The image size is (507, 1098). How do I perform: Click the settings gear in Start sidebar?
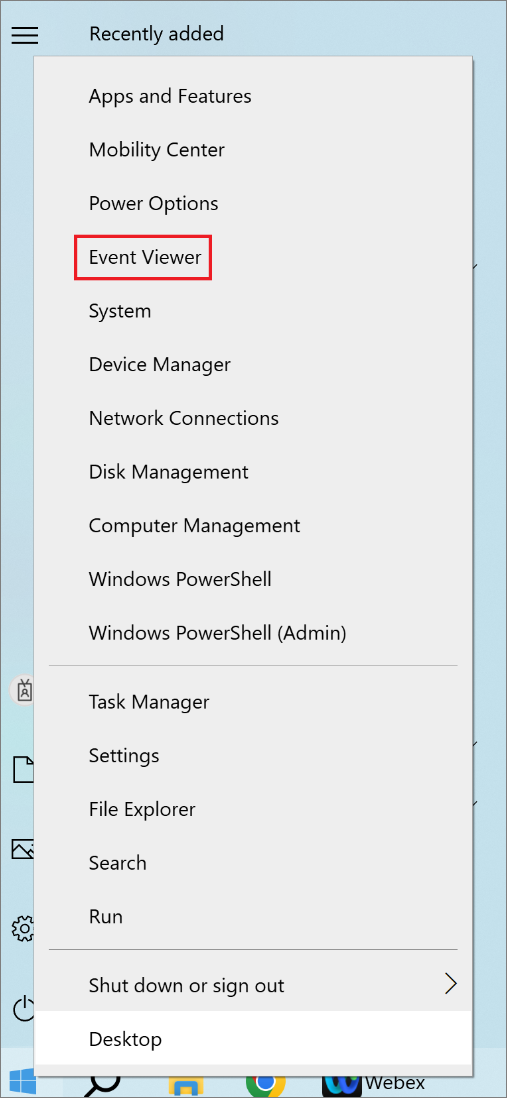tap(24, 929)
